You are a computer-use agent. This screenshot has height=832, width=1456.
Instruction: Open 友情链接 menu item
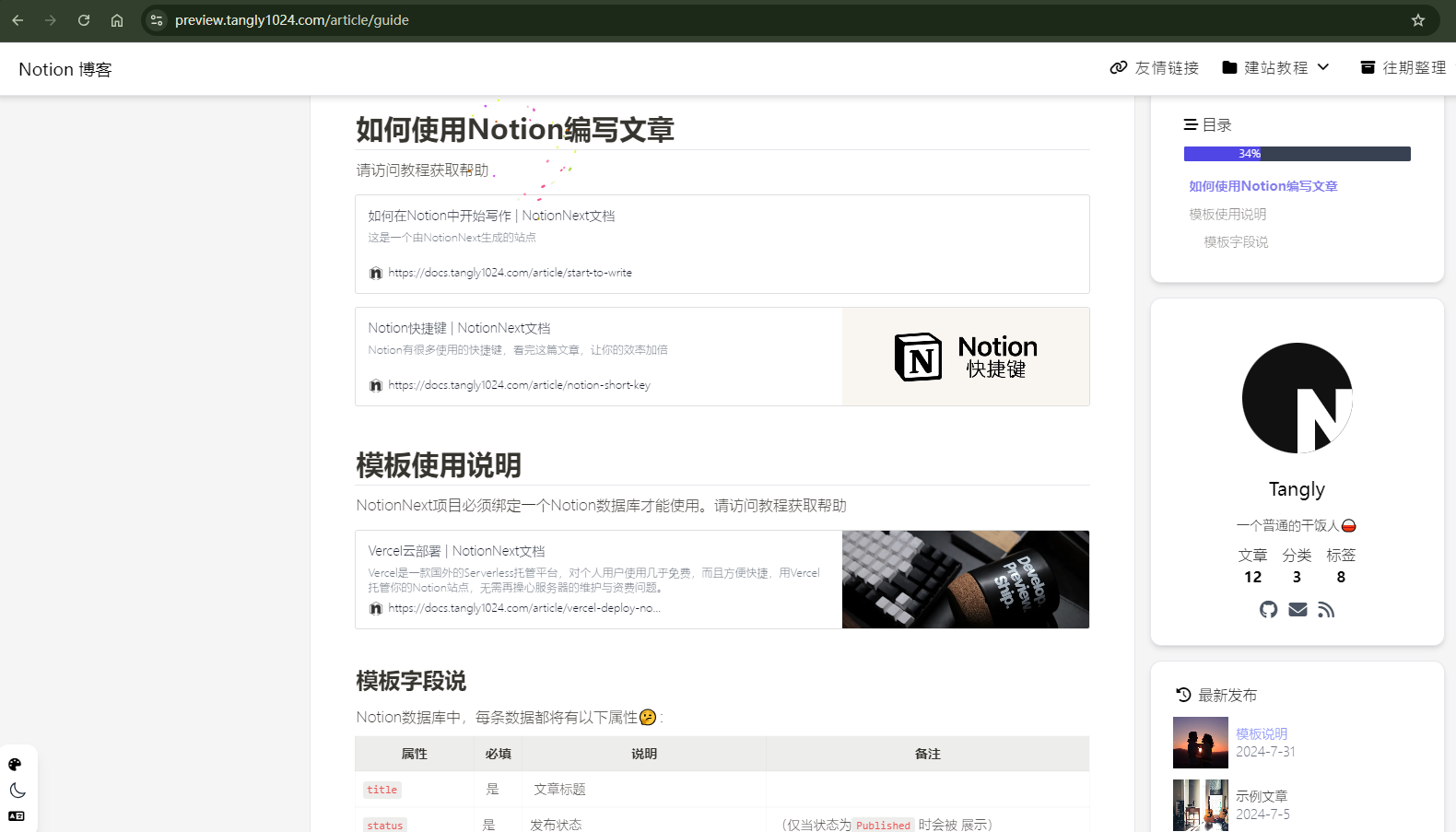[1155, 67]
